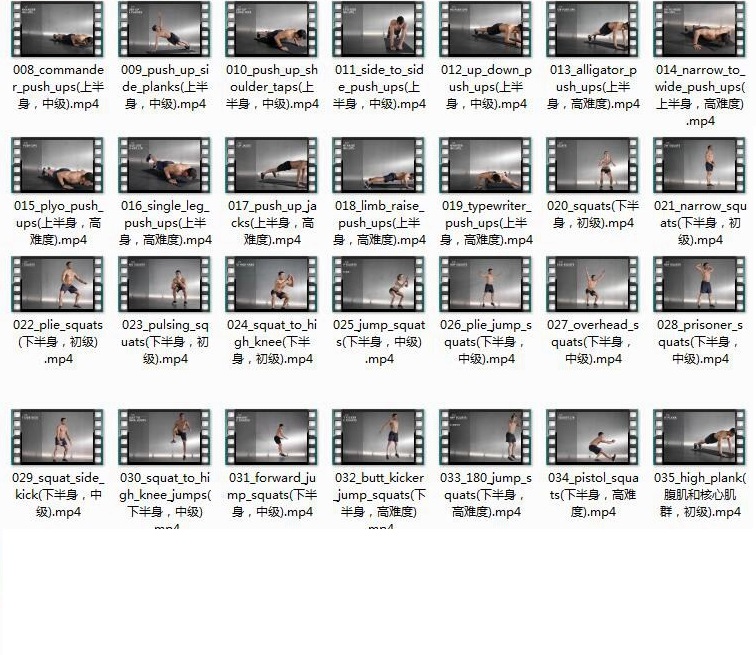Click the 027_overhead_squats video icon
756x655 pixels.
tap(593, 283)
